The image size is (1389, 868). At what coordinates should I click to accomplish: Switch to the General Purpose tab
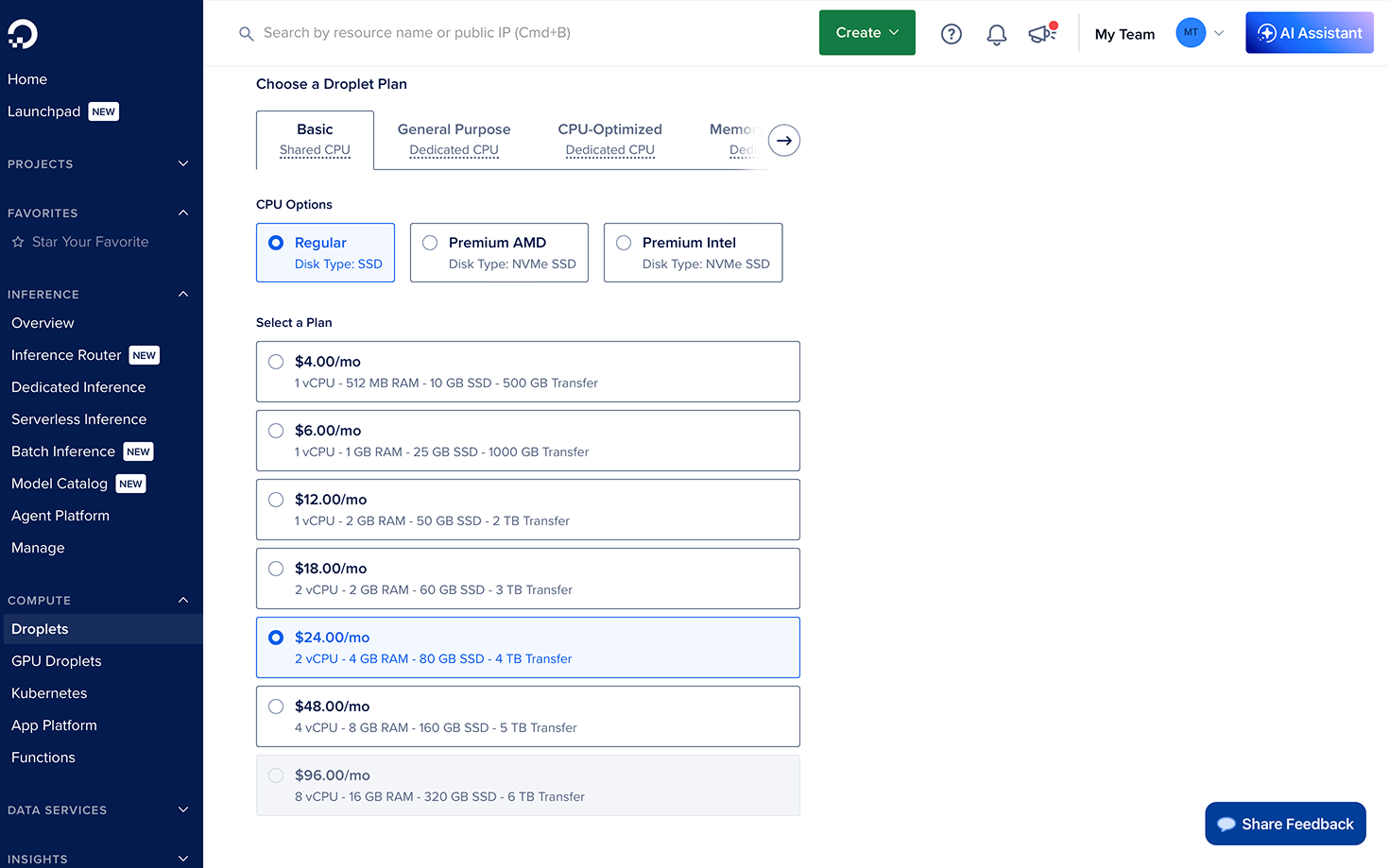pyautogui.click(x=454, y=140)
